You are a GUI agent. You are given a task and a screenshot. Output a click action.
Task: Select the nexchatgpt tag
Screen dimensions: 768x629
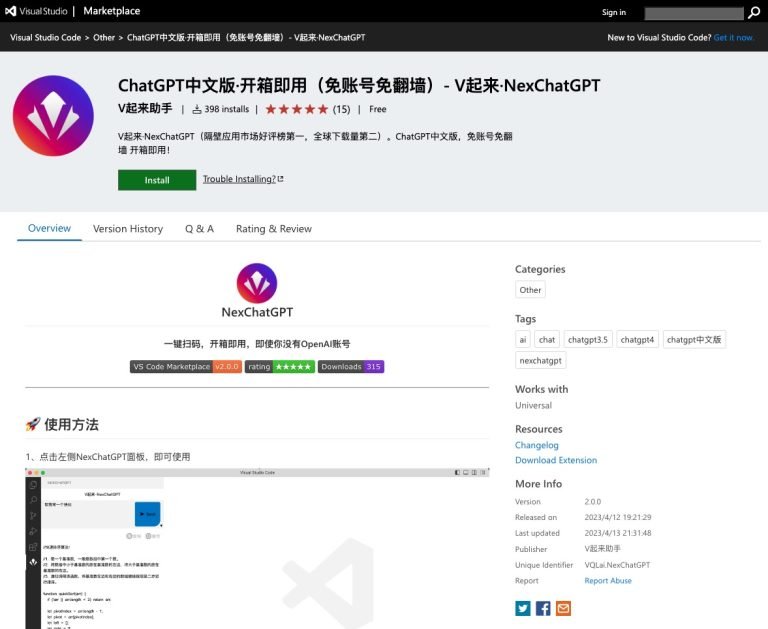pos(541,361)
